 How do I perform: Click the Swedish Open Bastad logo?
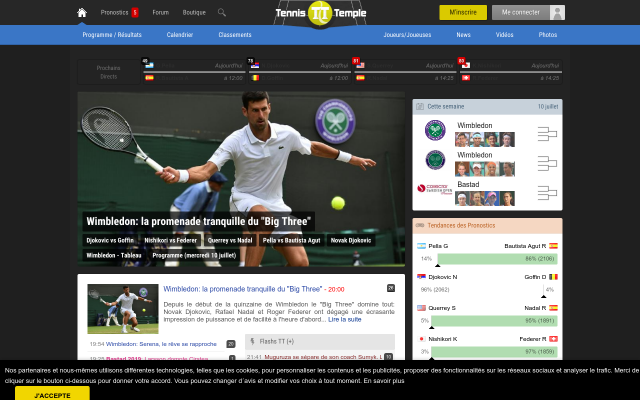435,189
